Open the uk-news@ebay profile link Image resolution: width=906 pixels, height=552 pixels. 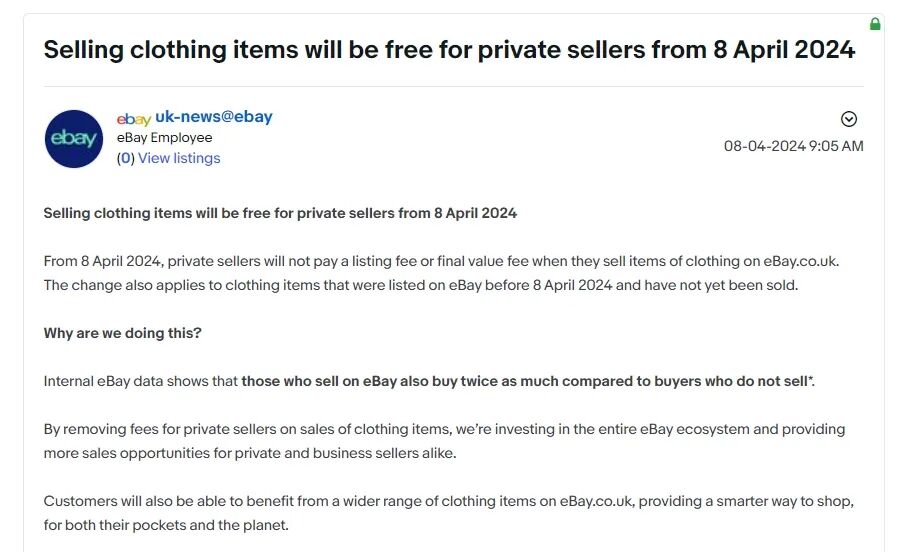pyautogui.click(x=213, y=117)
